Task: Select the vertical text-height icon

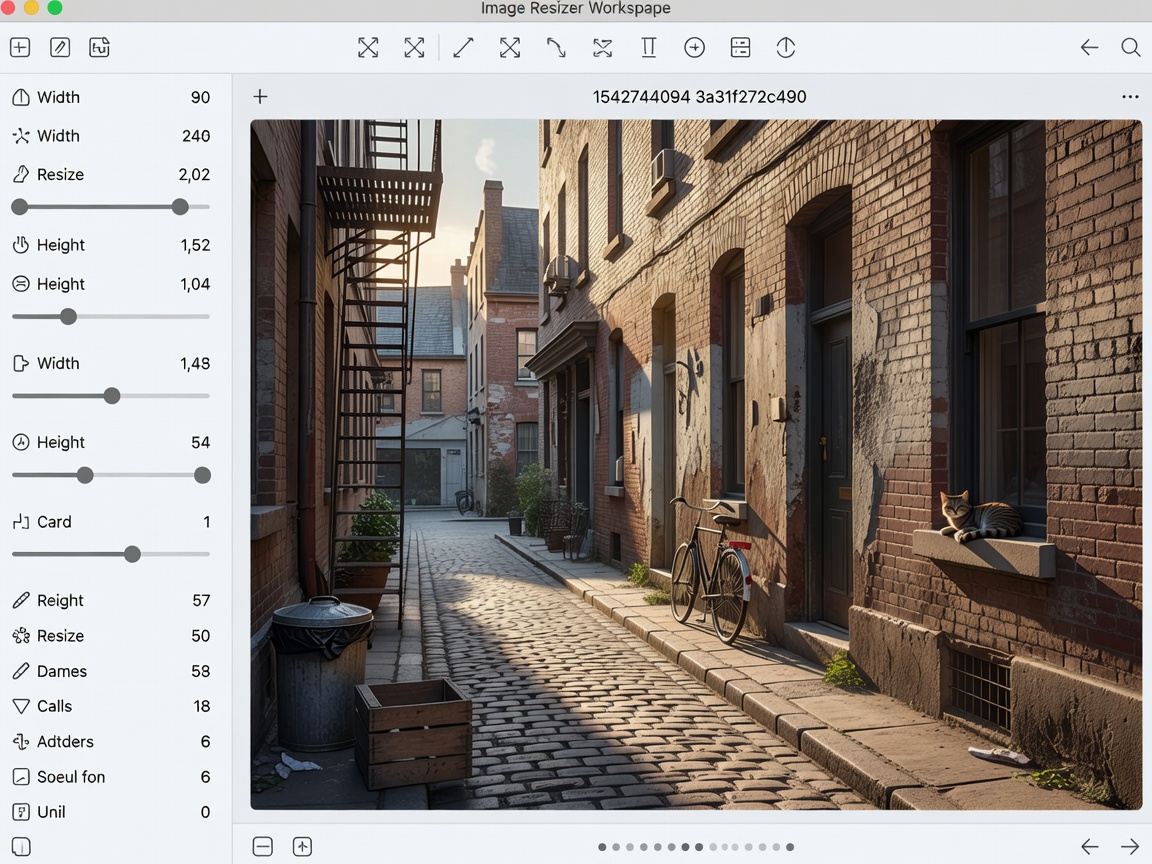Action: point(648,48)
